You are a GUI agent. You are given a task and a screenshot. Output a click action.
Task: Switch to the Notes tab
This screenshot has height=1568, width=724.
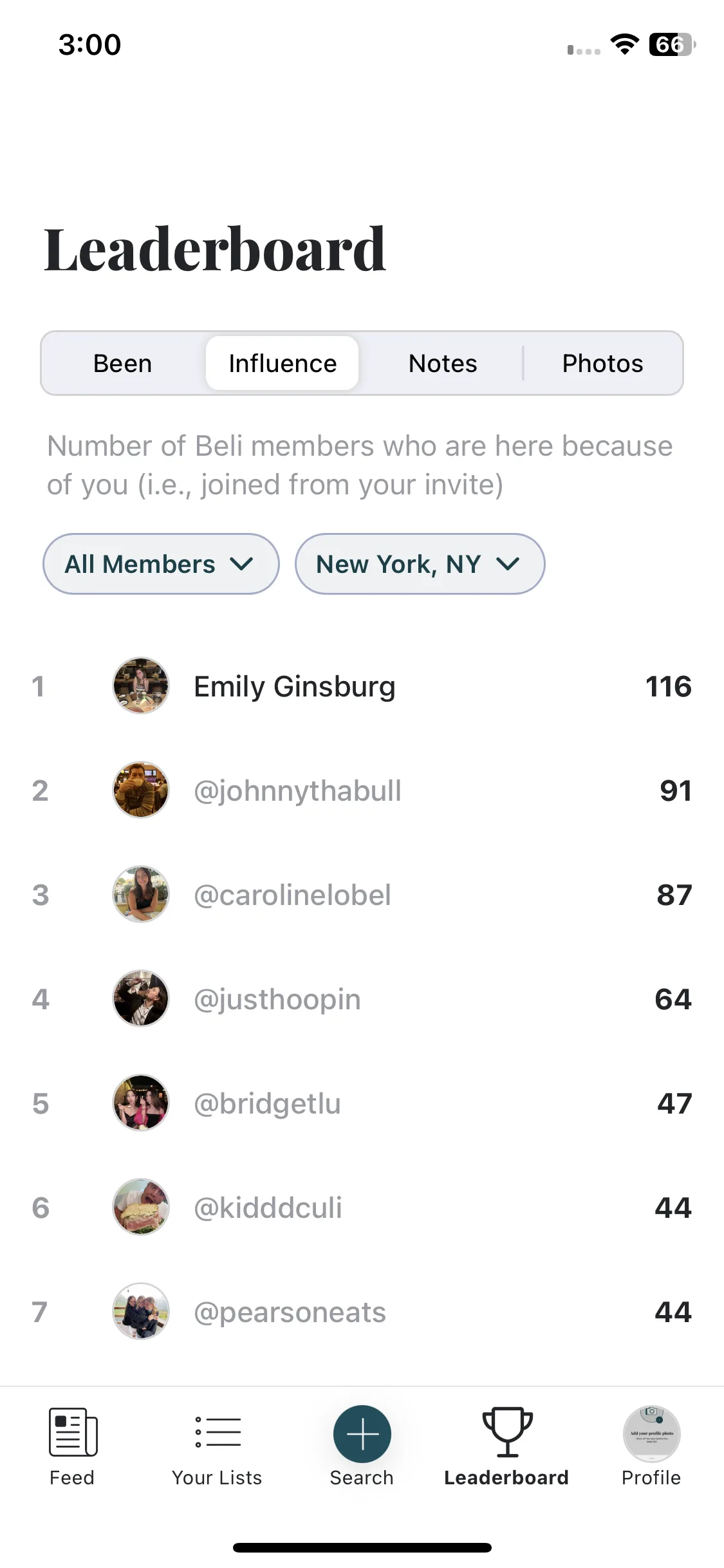443,363
